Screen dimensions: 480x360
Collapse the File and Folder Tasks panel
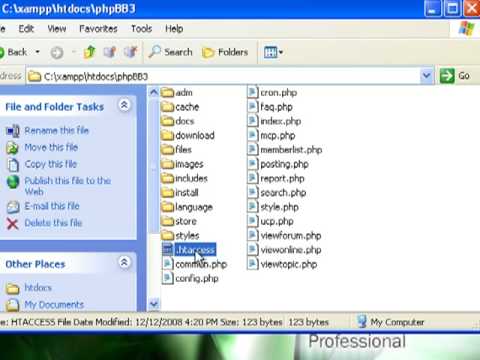124,105
